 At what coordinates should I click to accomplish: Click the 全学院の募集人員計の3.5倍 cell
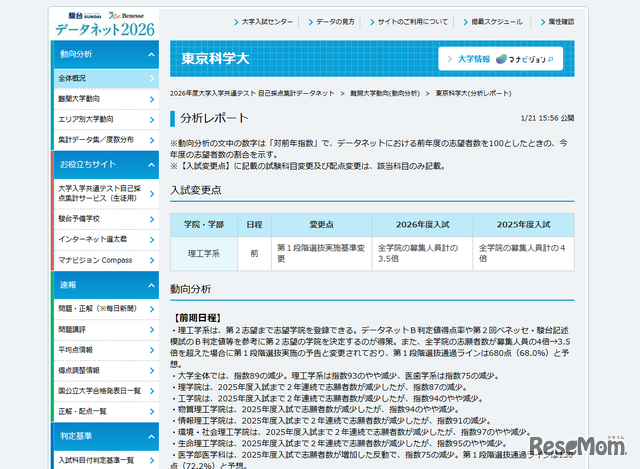pos(422,254)
